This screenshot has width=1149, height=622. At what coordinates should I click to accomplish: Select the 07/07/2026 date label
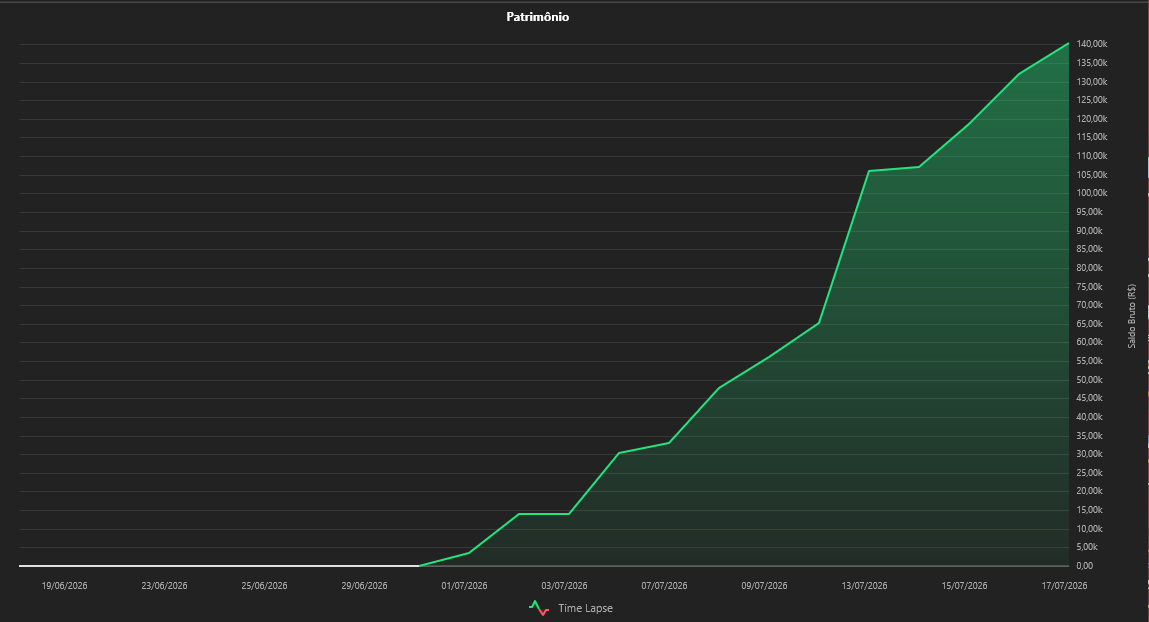[x=664, y=585]
